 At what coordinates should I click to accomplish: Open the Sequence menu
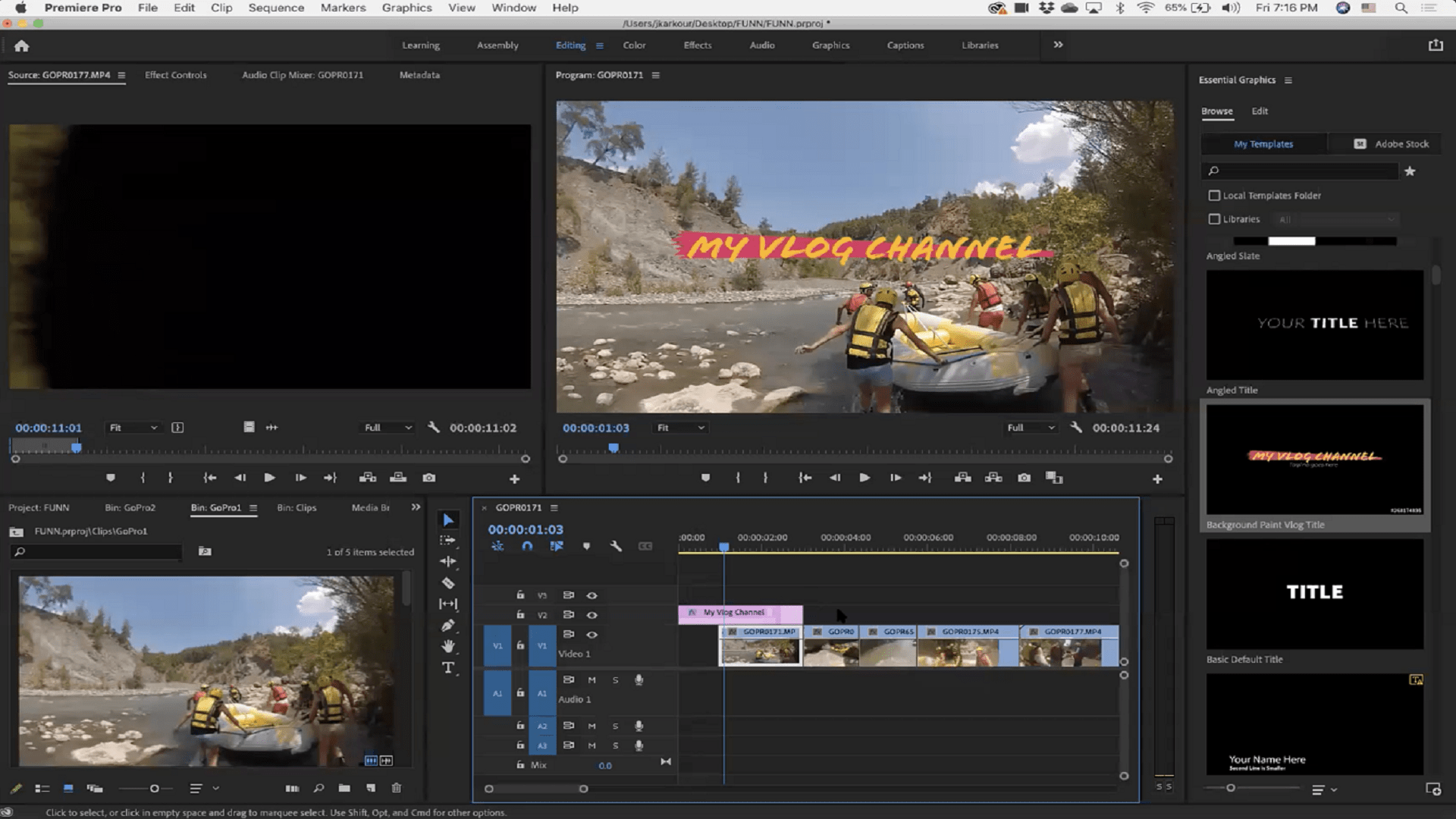[276, 8]
